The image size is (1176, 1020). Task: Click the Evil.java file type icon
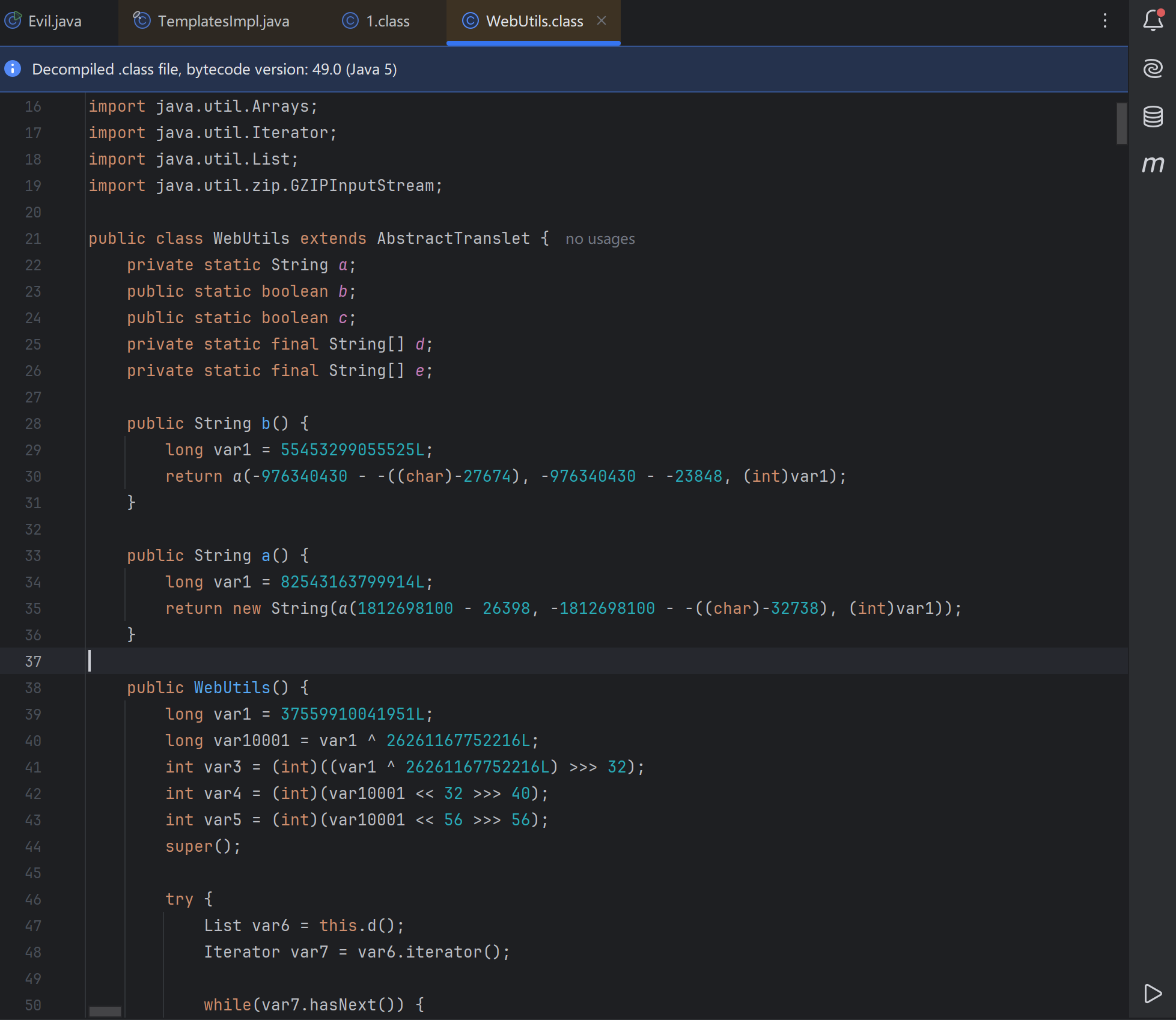pyautogui.click(x=13, y=20)
